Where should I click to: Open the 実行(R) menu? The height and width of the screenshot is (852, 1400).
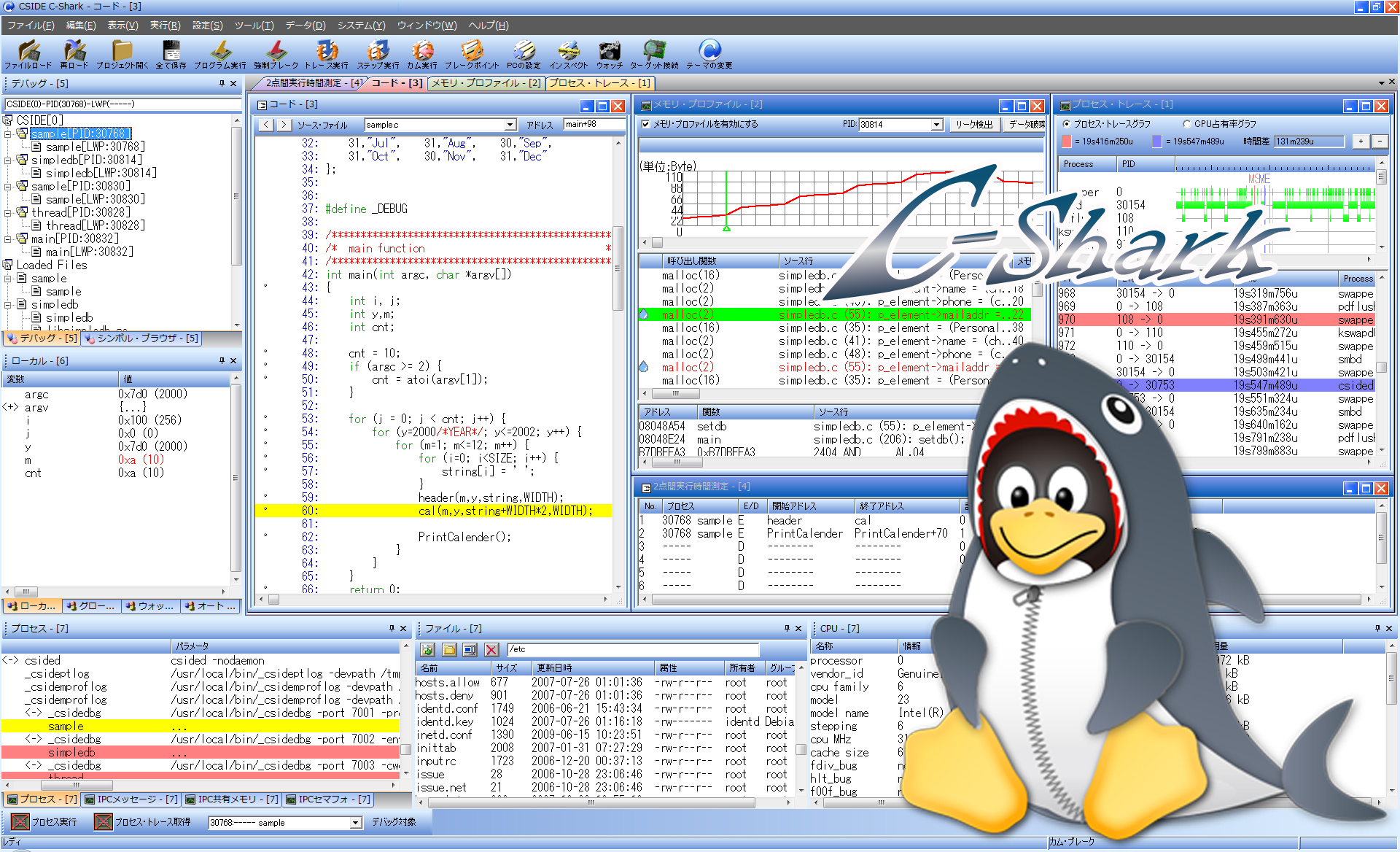[x=165, y=26]
